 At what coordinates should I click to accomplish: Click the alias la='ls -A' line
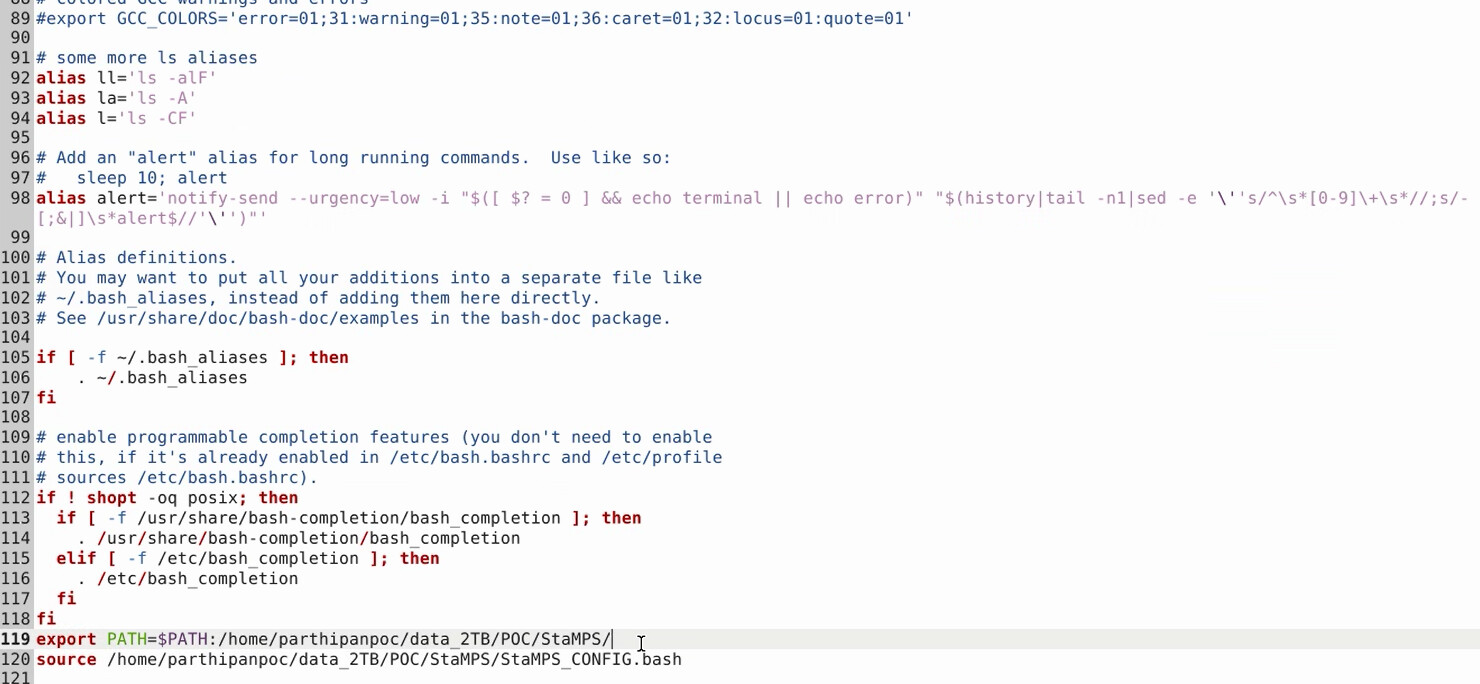click(116, 98)
